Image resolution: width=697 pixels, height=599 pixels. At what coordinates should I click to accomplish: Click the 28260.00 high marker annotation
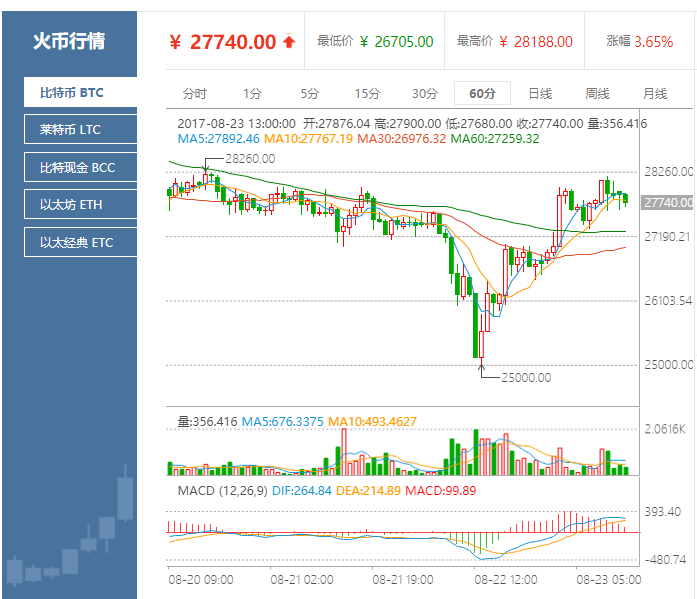pyautogui.click(x=250, y=159)
